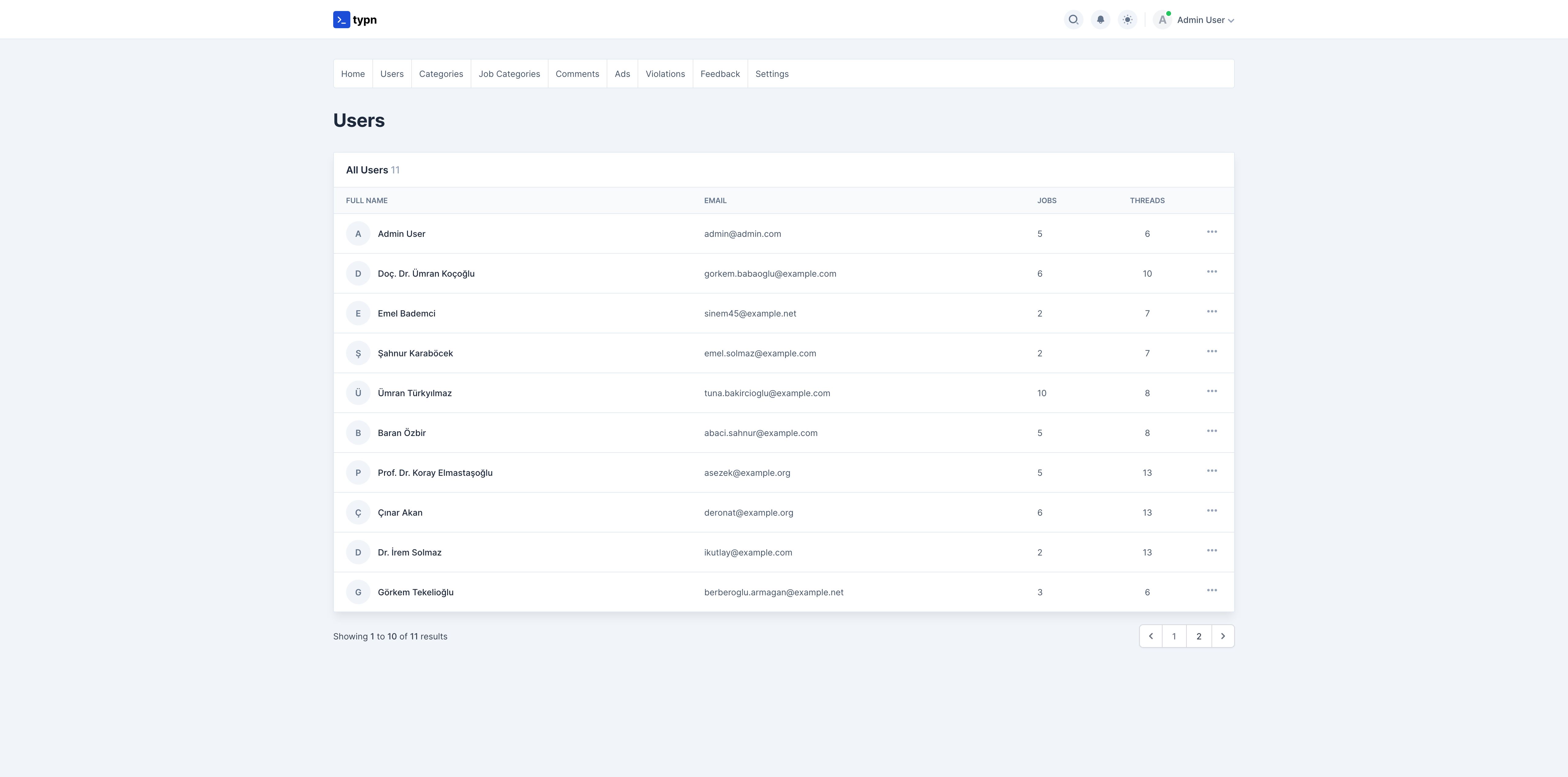
Task: Switch to Job Categories tab
Action: pos(509,74)
